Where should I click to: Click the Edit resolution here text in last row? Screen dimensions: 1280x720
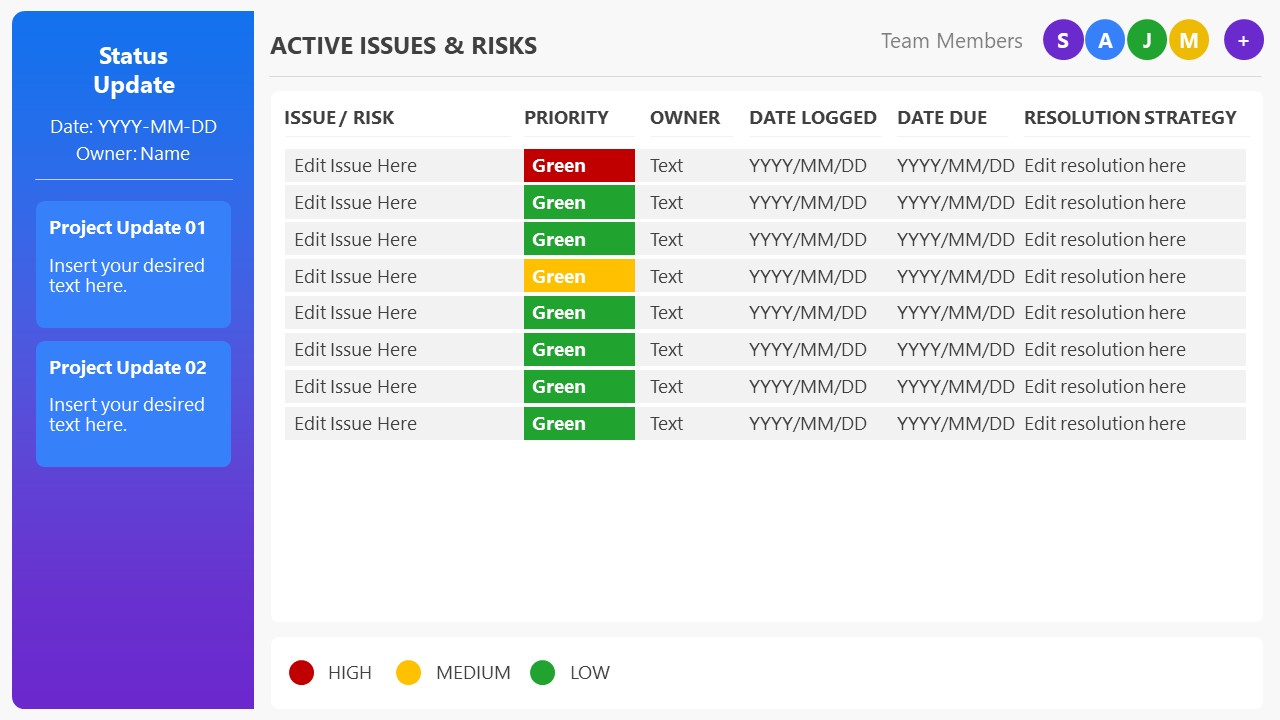(x=1105, y=423)
